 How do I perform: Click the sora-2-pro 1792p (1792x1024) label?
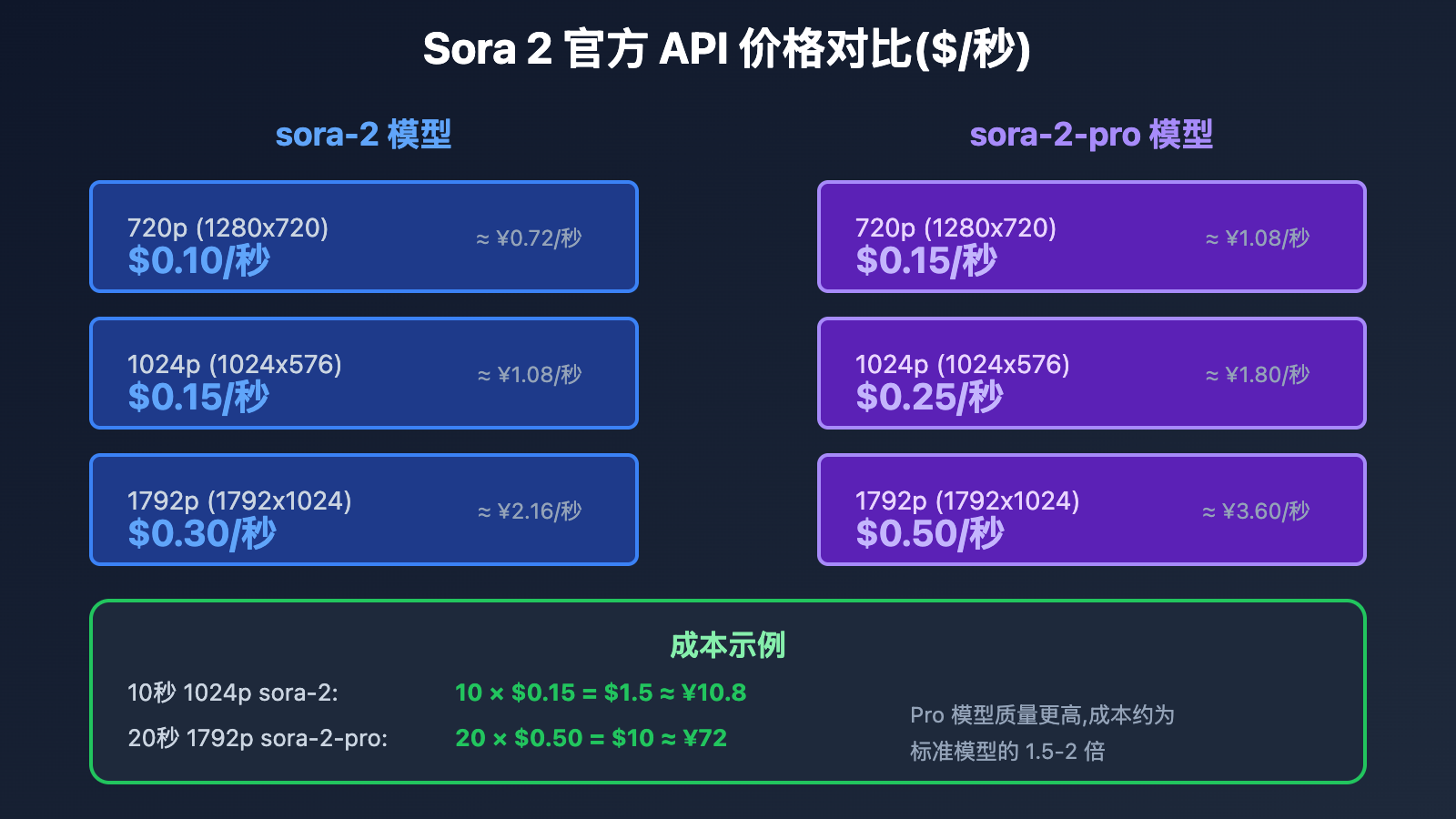(967, 500)
